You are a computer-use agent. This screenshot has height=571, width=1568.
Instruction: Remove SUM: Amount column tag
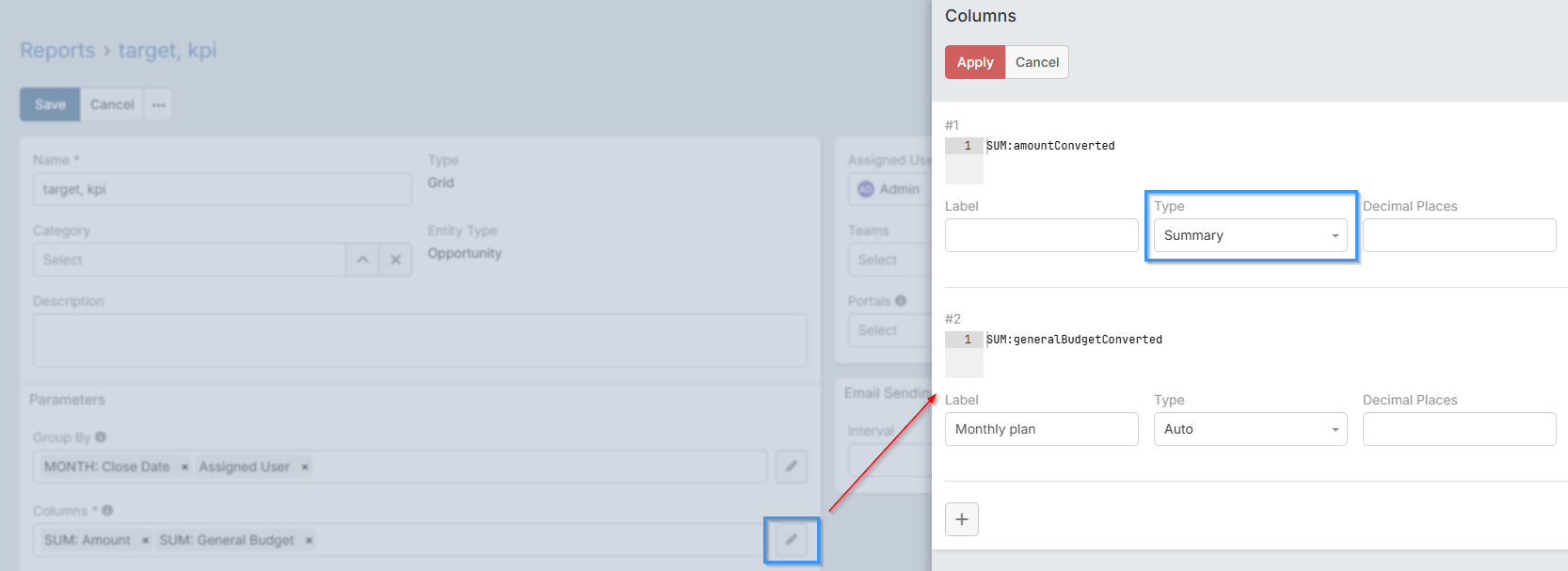click(x=145, y=541)
